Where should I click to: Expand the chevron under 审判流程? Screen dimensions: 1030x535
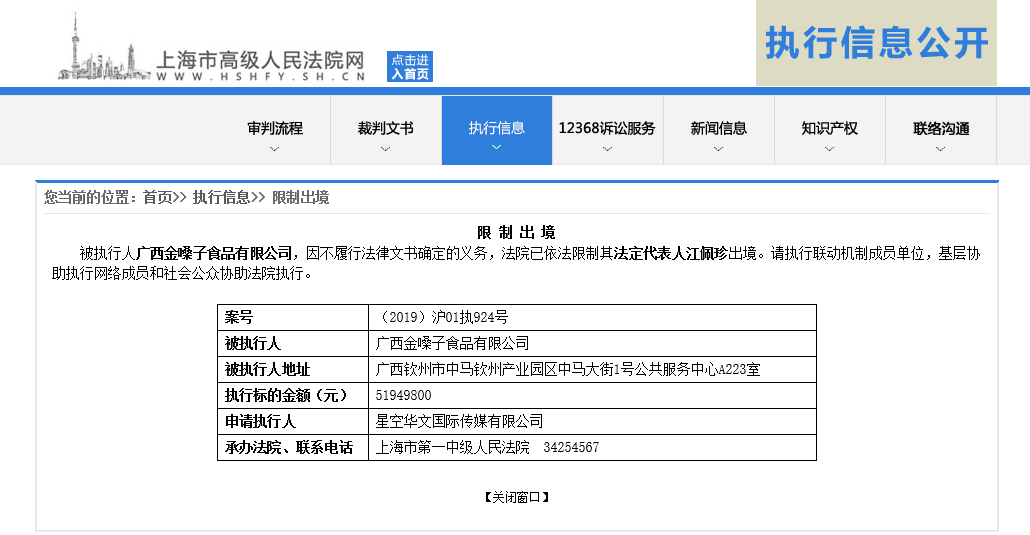click(x=275, y=149)
